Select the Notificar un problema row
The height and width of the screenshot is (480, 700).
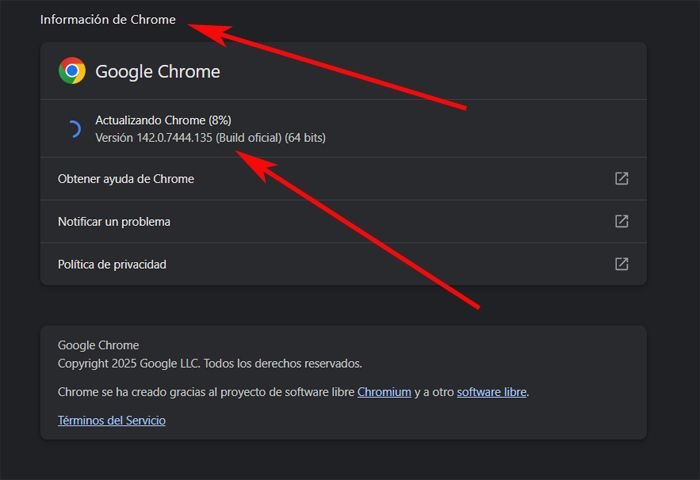coord(343,221)
